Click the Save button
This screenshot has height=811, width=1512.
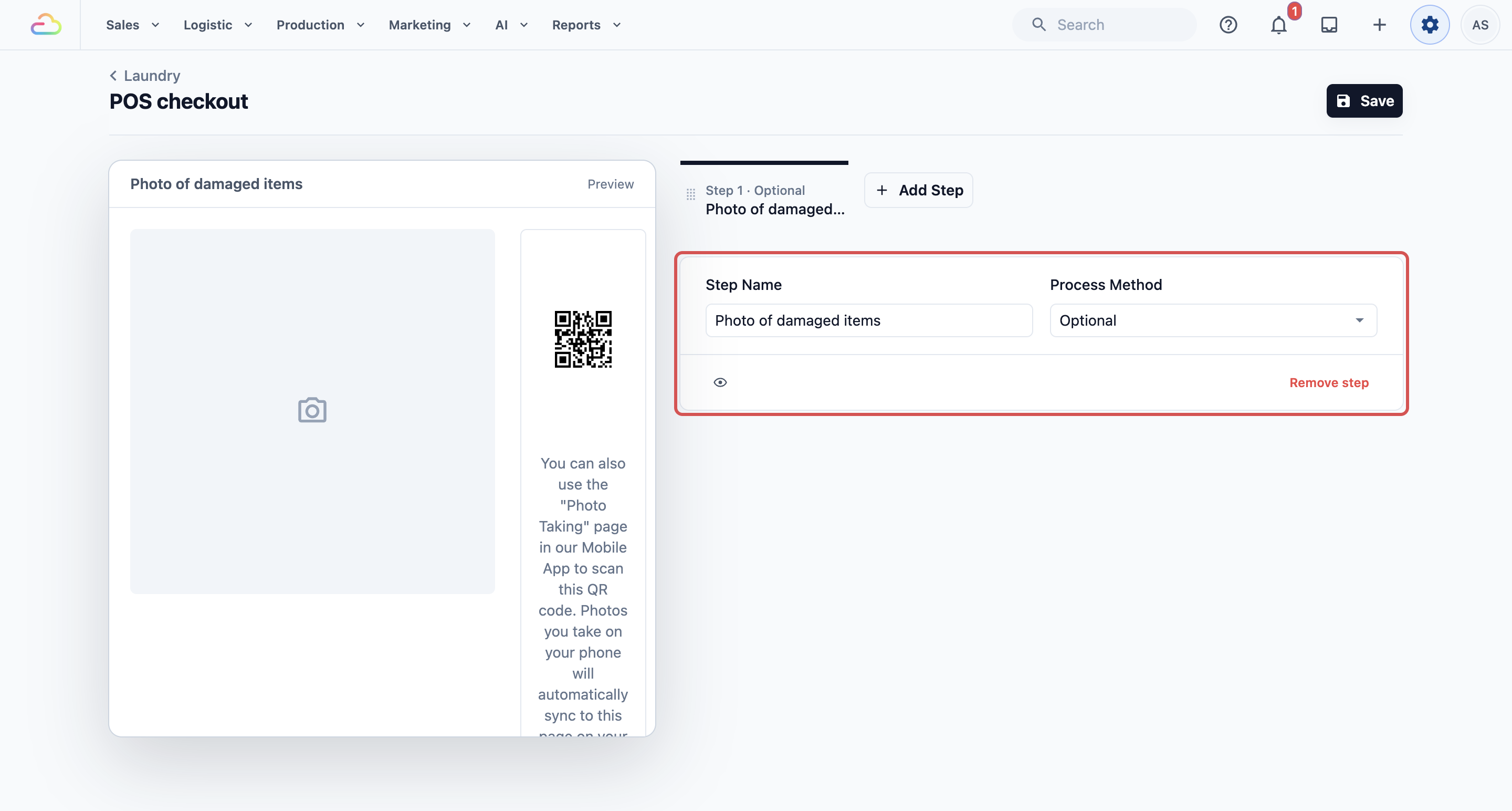[1364, 101]
